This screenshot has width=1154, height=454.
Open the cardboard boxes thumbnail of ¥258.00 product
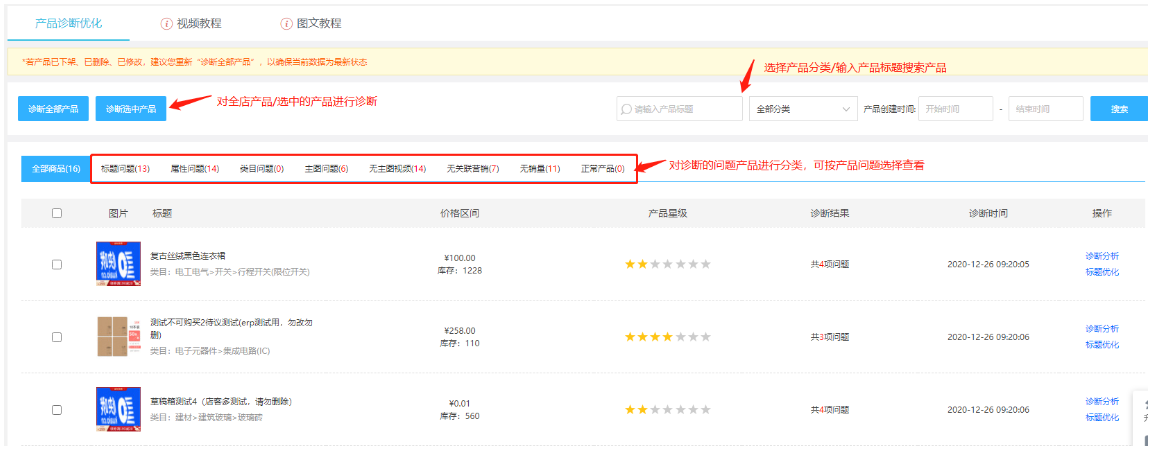coord(118,336)
